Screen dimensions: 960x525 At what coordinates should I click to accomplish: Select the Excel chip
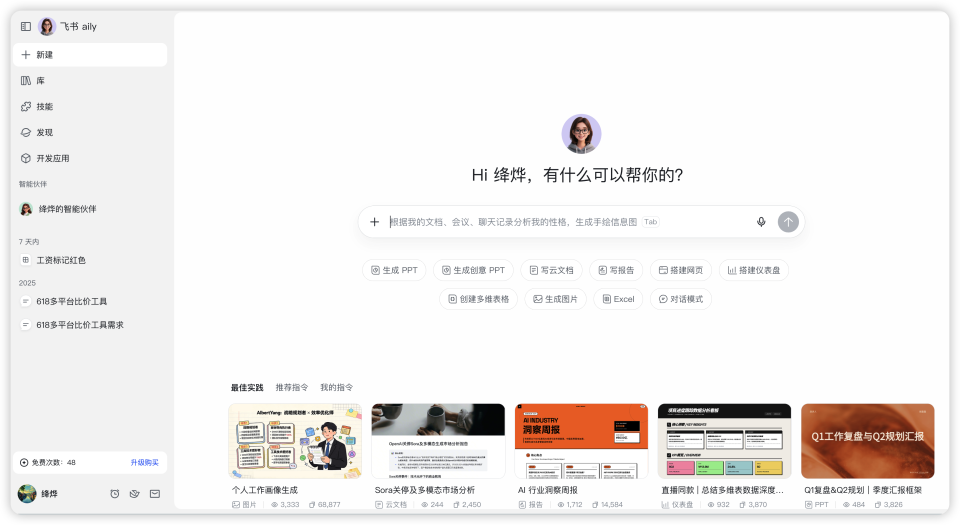(x=618, y=299)
